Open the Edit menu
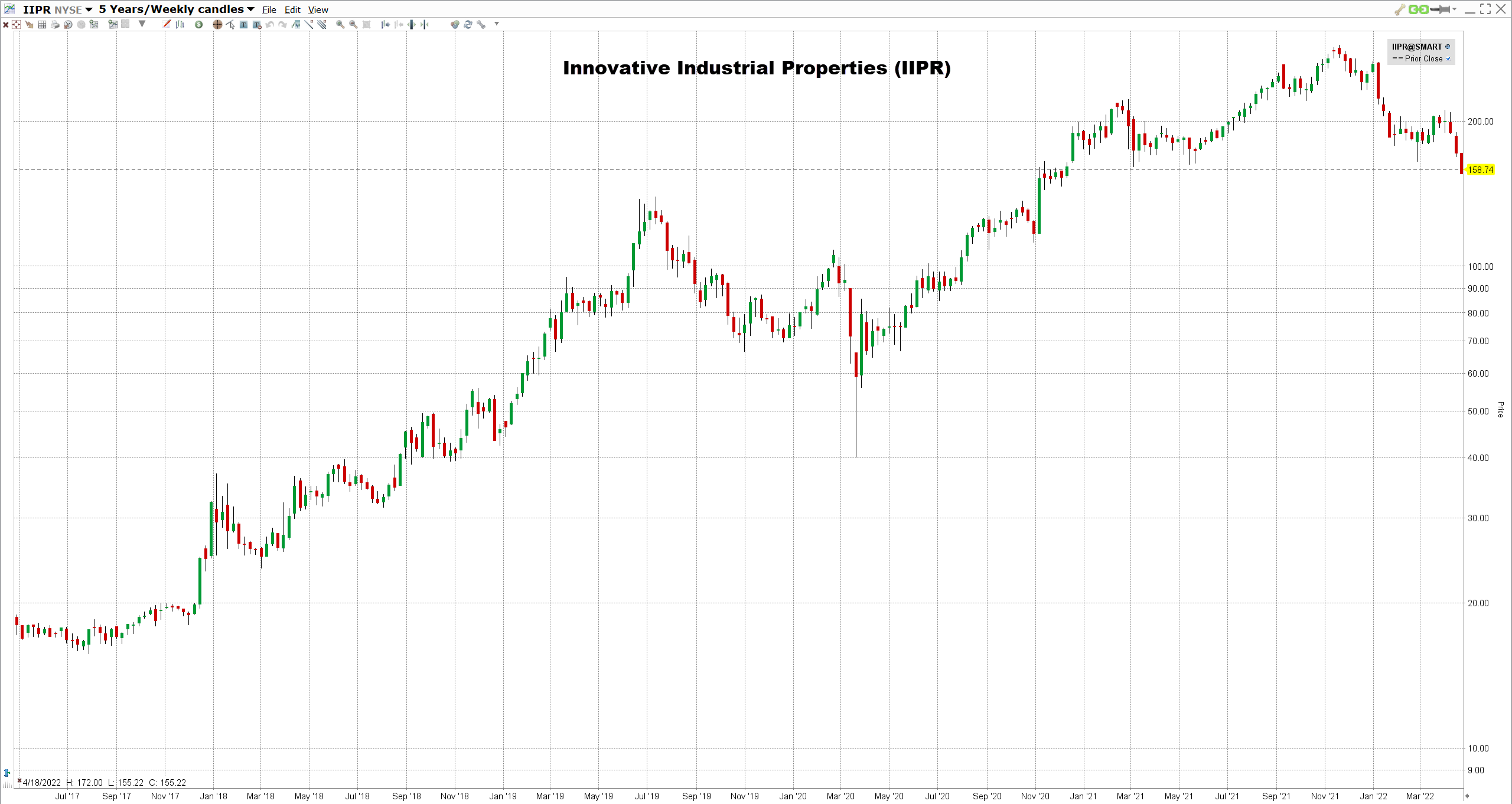The width and height of the screenshot is (1512, 804). point(292,9)
